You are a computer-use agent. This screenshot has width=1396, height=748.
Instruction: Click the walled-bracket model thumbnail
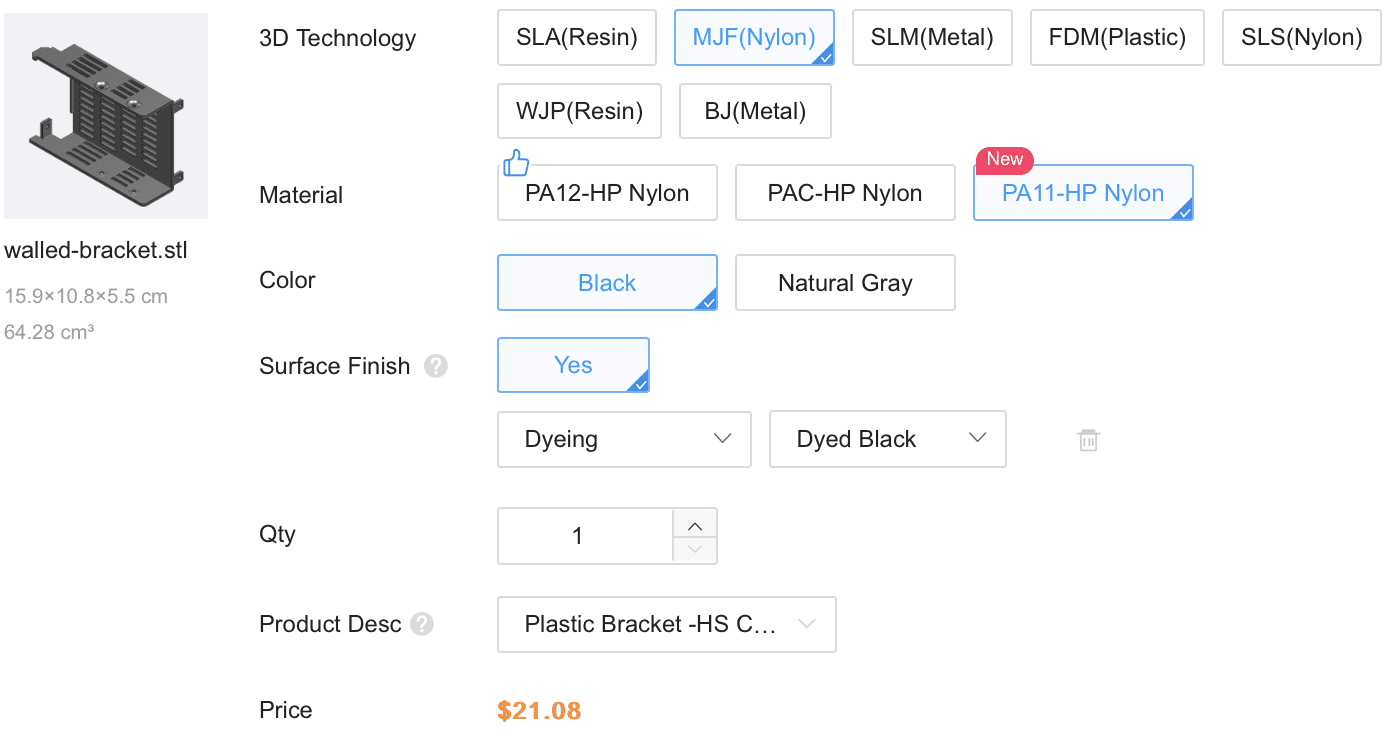106,116
